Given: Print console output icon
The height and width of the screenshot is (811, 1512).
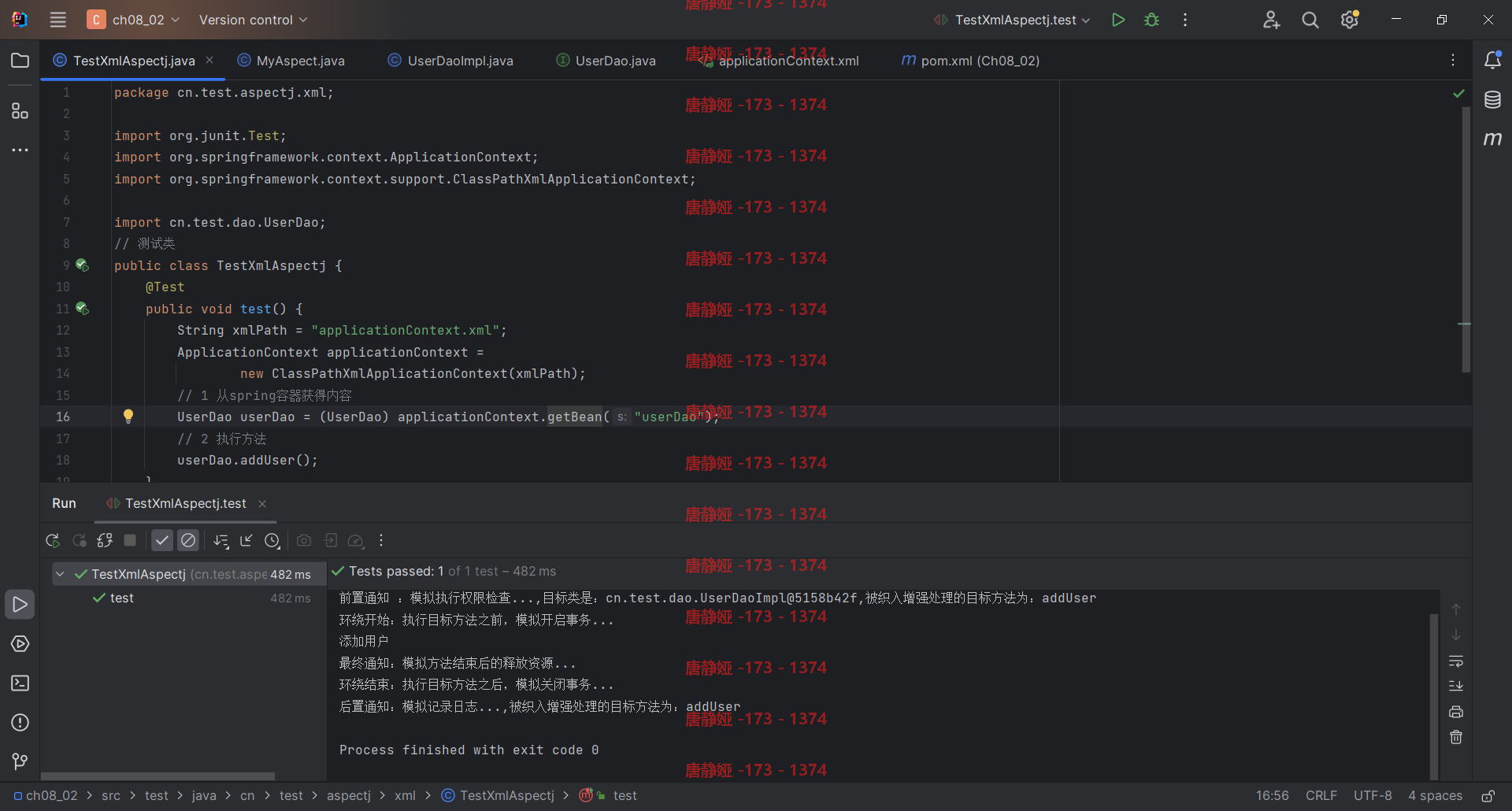Looking at the screenshot, I should click(x=1456, y=712).
